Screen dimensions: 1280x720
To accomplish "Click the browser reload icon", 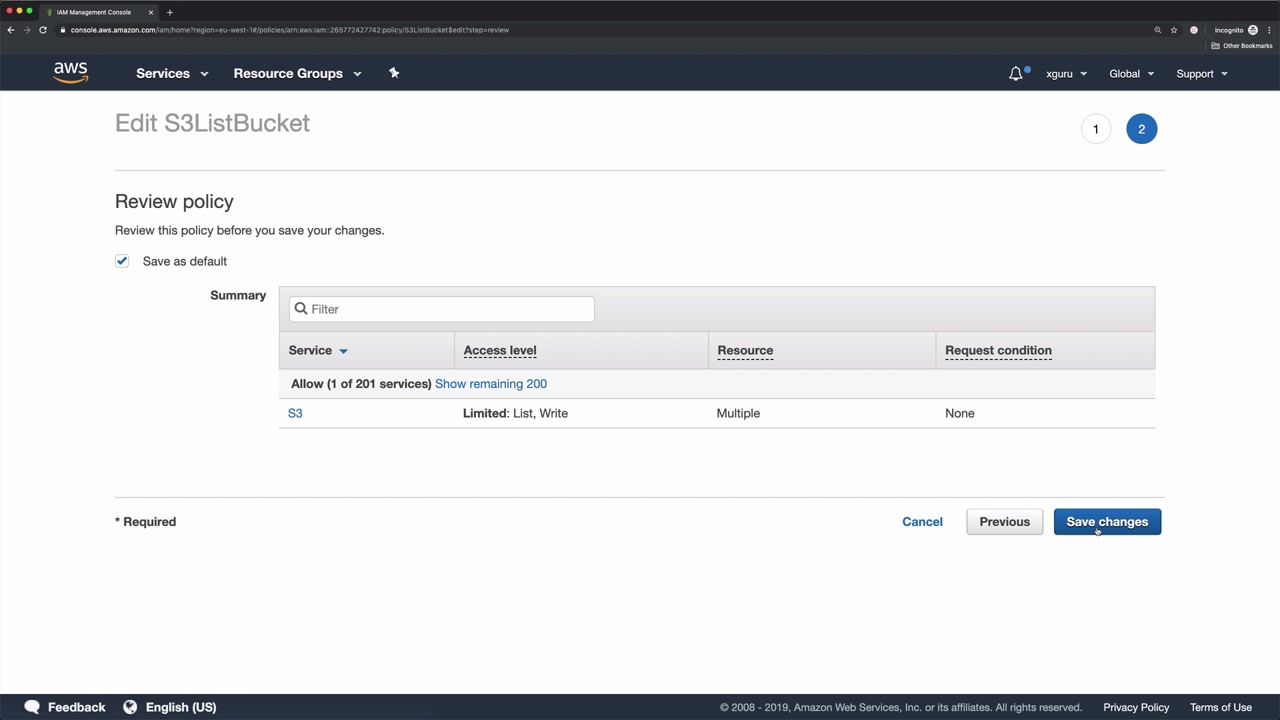I will coord(43,30).
